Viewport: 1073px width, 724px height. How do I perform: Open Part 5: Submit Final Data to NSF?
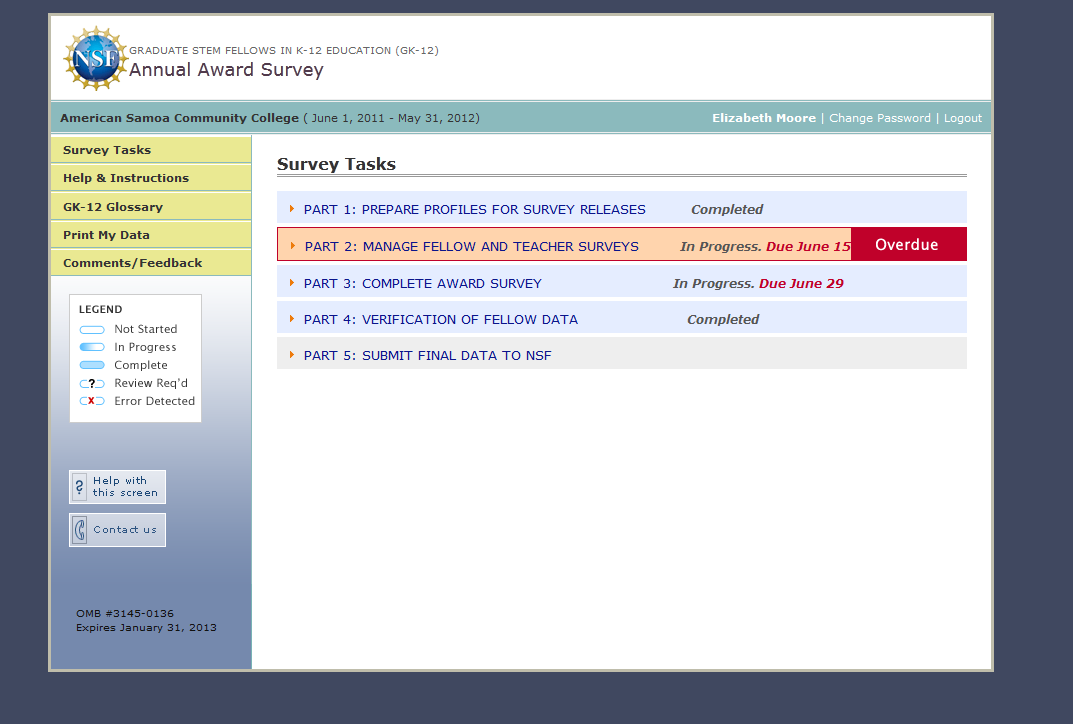pos(427,355)
